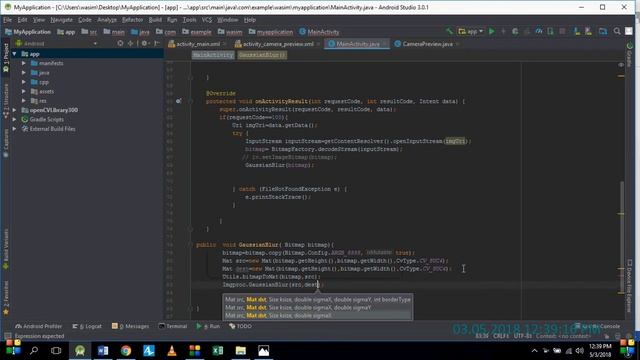Toggle the Project side tool window tab

(x=6, y=58)
